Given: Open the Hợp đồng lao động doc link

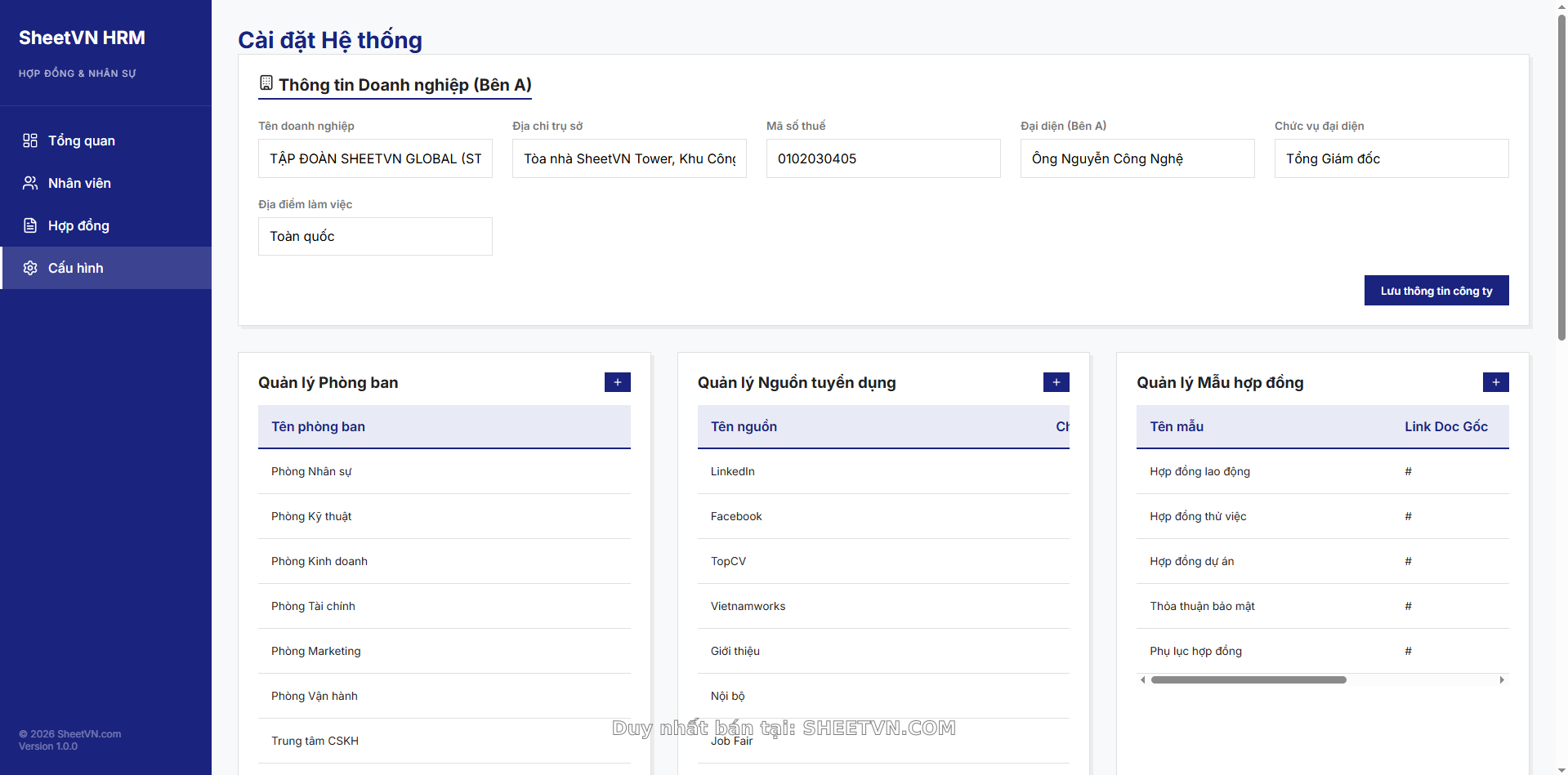Looking at the screenshot, I should [x=1408, y=471].
